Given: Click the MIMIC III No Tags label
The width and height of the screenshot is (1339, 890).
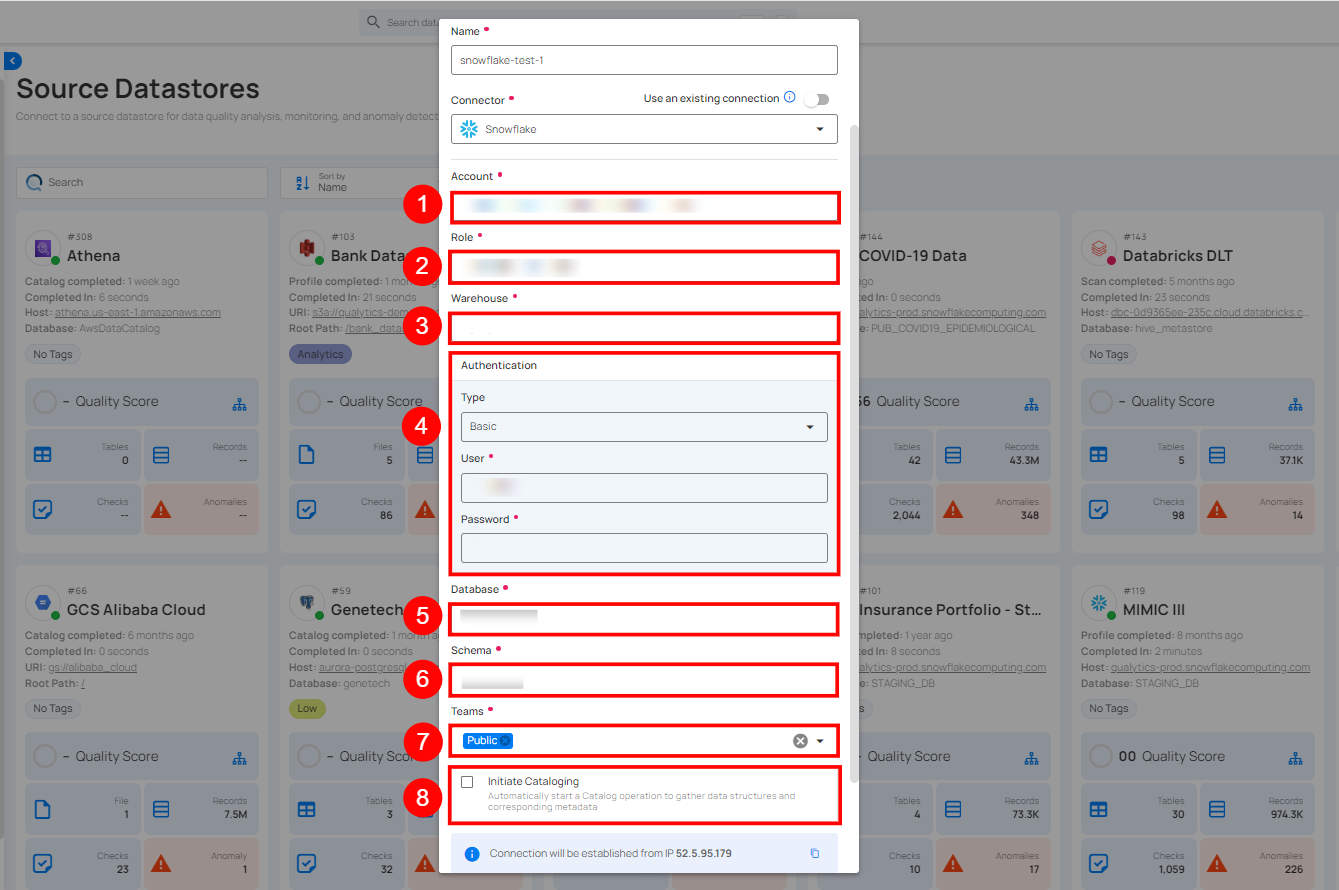Looking at the screenshot, I should (1109, 708).
